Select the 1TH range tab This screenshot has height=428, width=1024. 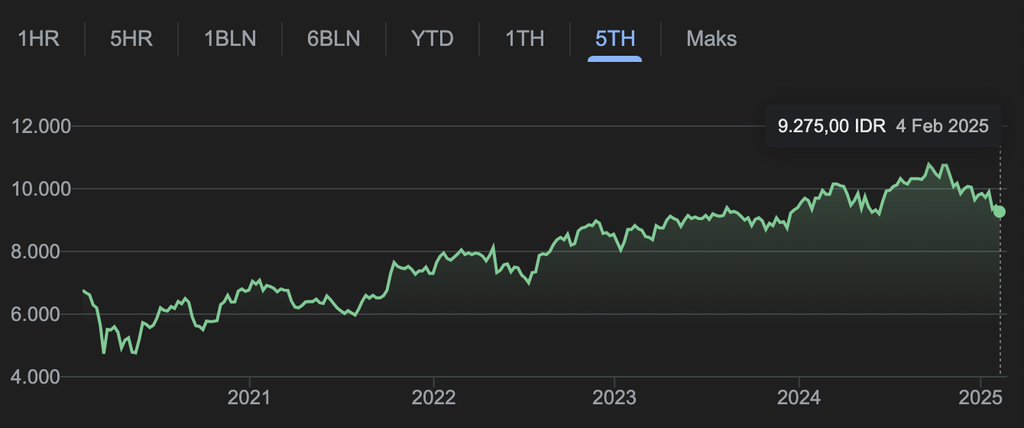[524, 39]
